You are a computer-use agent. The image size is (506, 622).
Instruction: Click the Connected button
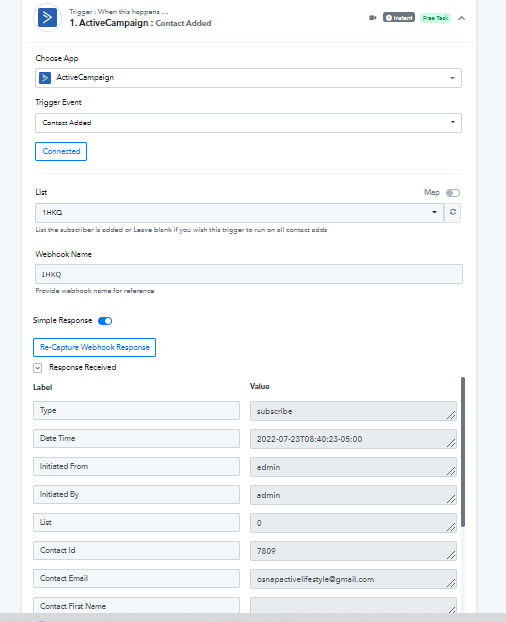(61, 152)
